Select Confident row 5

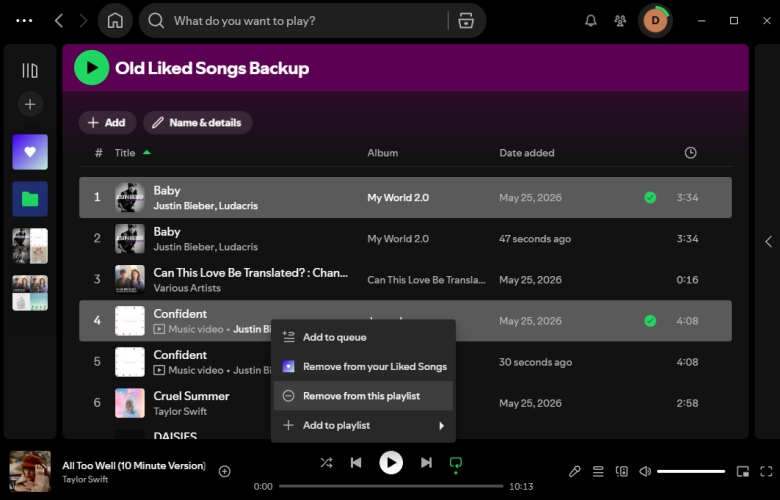[405, 362]
